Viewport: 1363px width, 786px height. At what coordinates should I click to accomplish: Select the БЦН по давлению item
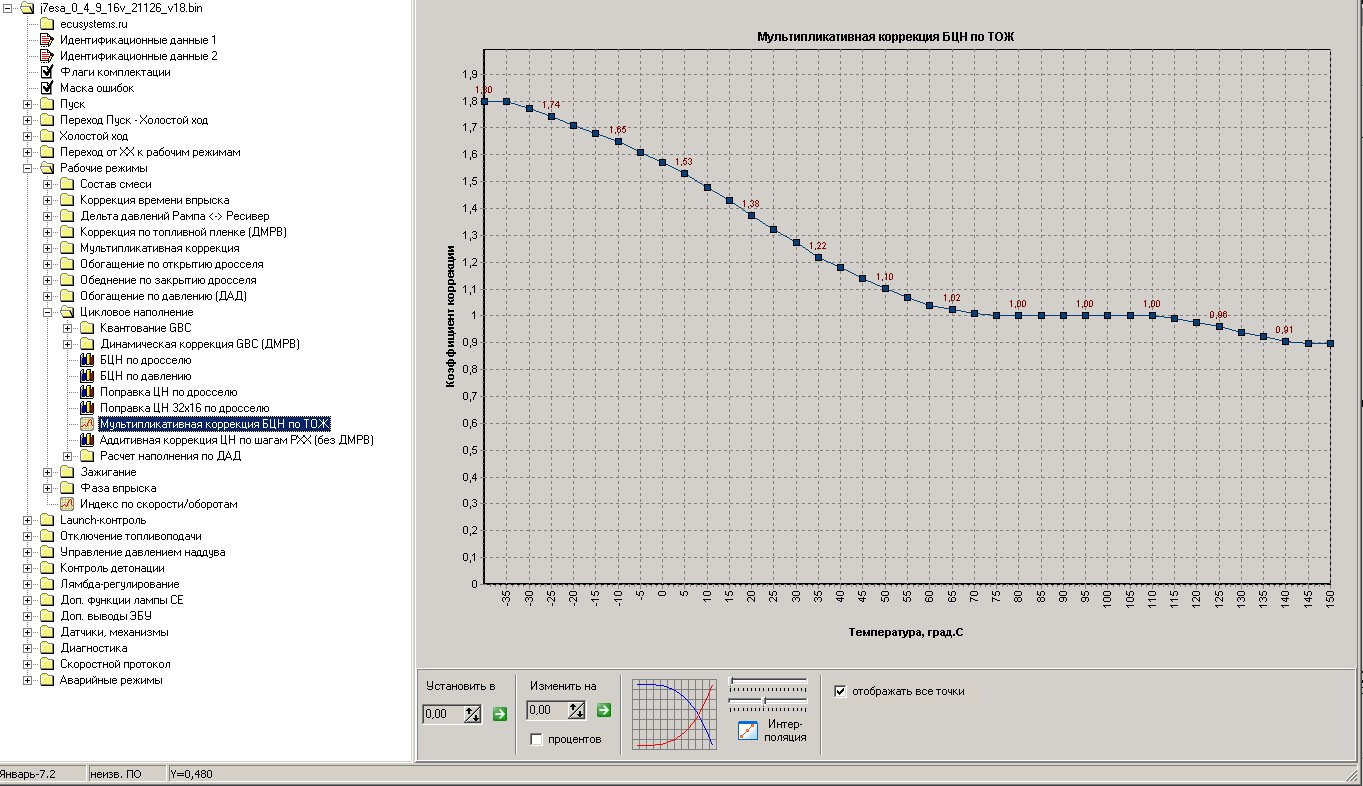pyautogui.click(x=146, y=376)
